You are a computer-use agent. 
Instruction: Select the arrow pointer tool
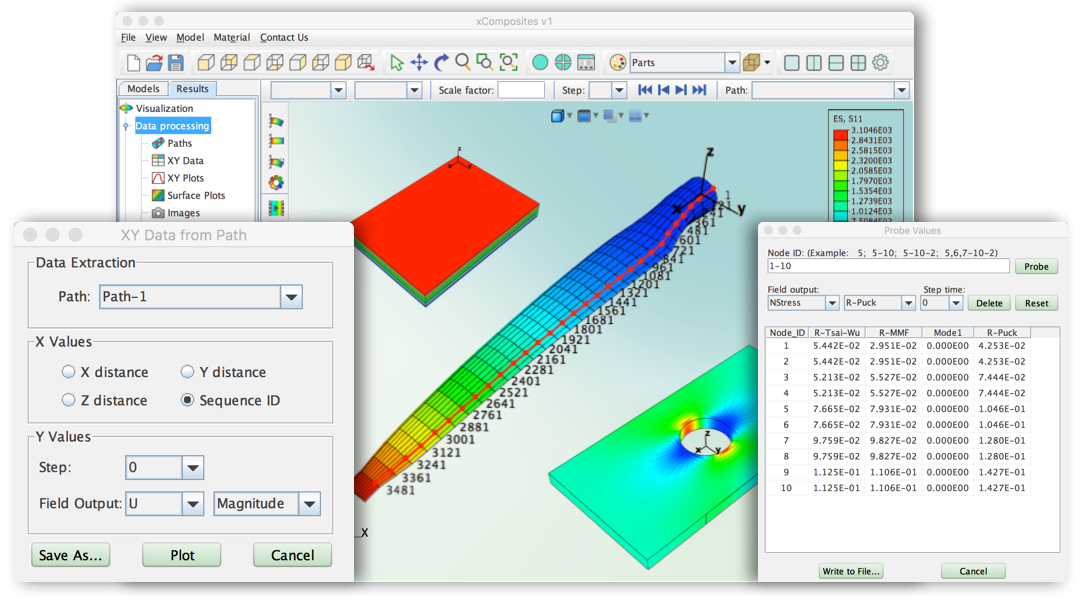[397, 62]
